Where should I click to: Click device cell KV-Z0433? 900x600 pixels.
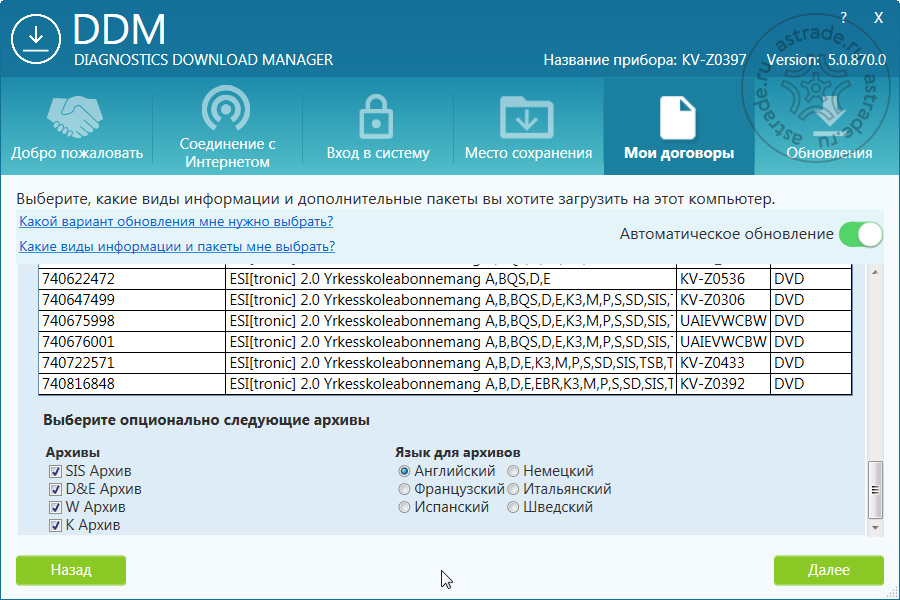pyautogui.click(x=723, y=363)
